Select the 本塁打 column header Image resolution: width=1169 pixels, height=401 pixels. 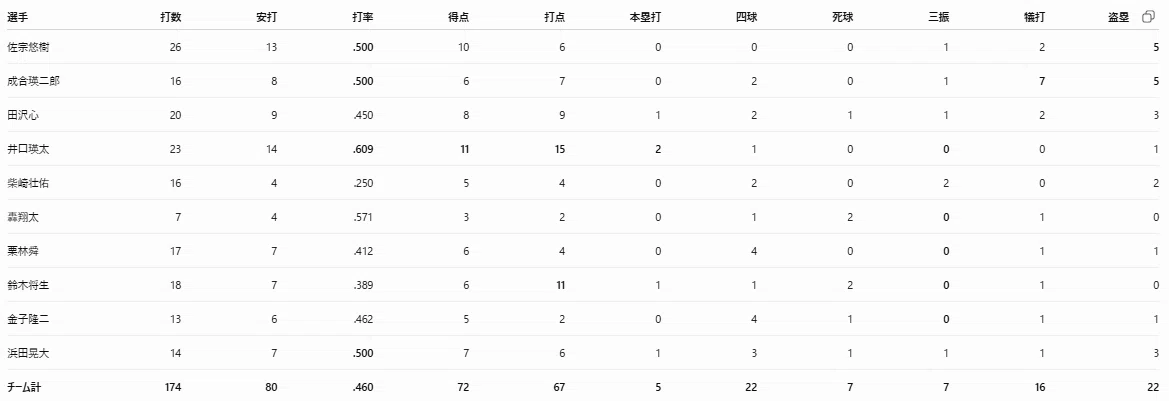646,16
